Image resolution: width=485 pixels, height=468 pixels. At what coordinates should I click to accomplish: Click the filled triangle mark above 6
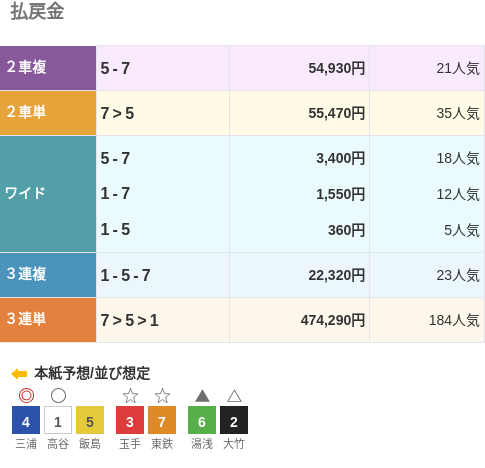pyautogui.click(x=202, y=396)
